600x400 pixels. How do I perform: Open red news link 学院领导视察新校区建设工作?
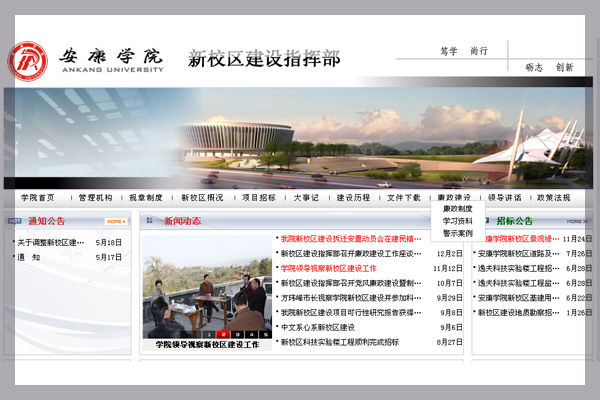(x=328, y=268)
